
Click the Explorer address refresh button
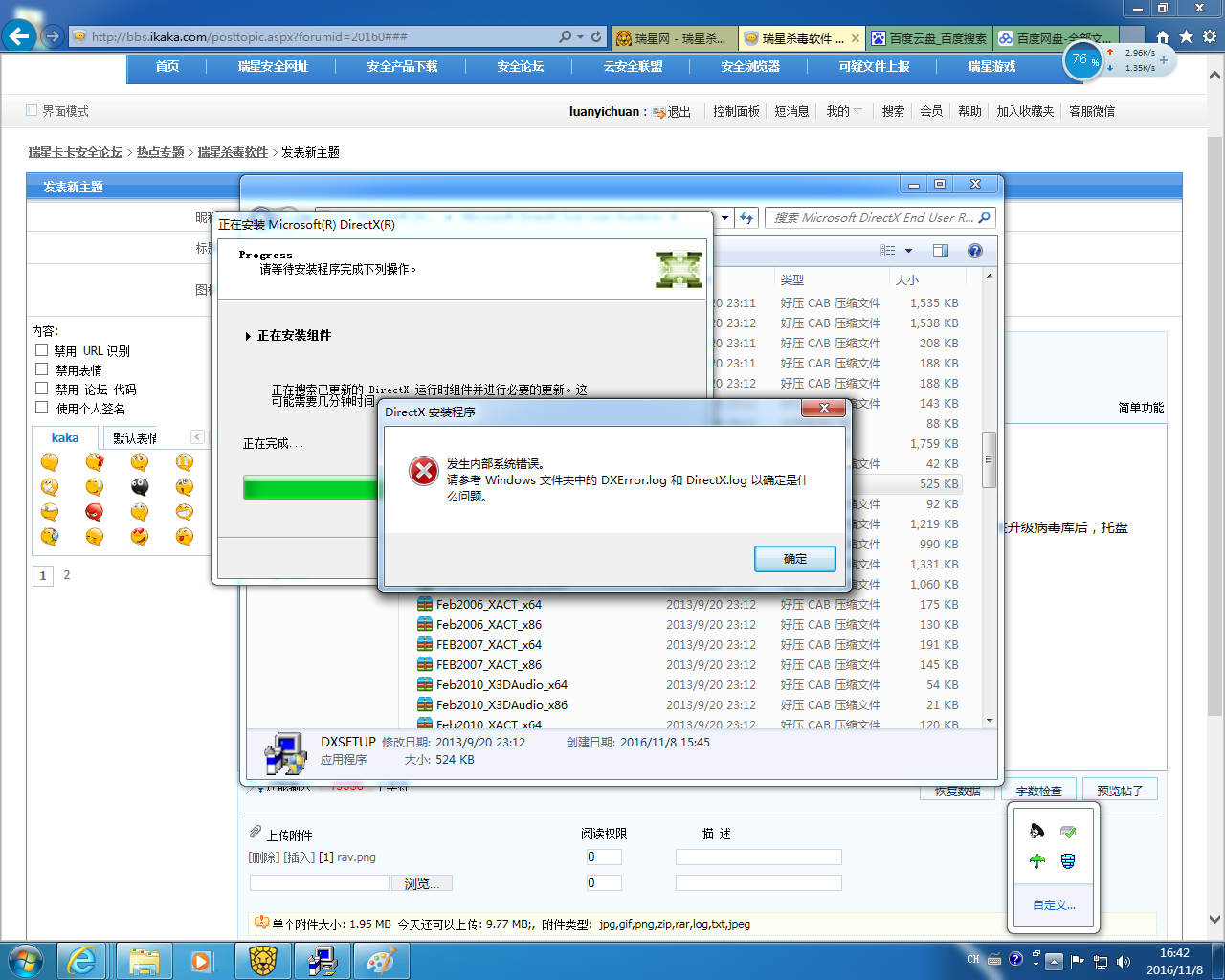[746, 218]
